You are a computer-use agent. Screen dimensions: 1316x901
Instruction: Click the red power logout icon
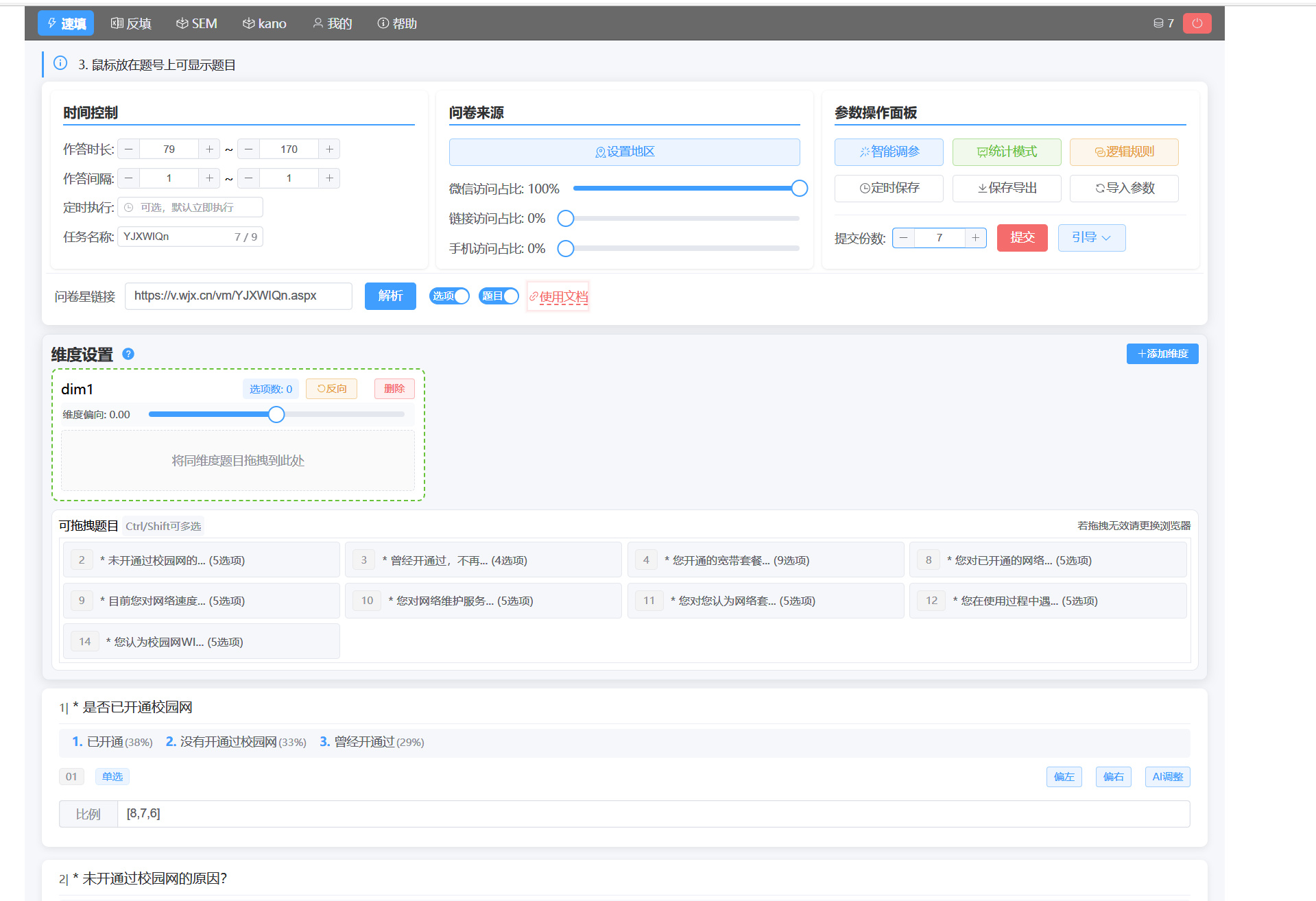[1197, 23]
